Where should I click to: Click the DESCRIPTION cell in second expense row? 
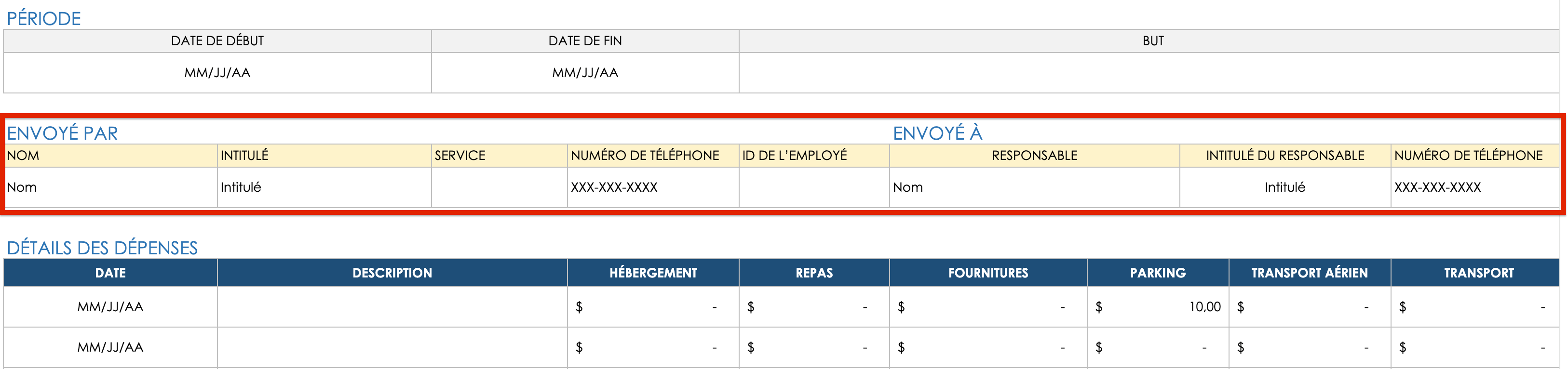click(392, 348)
